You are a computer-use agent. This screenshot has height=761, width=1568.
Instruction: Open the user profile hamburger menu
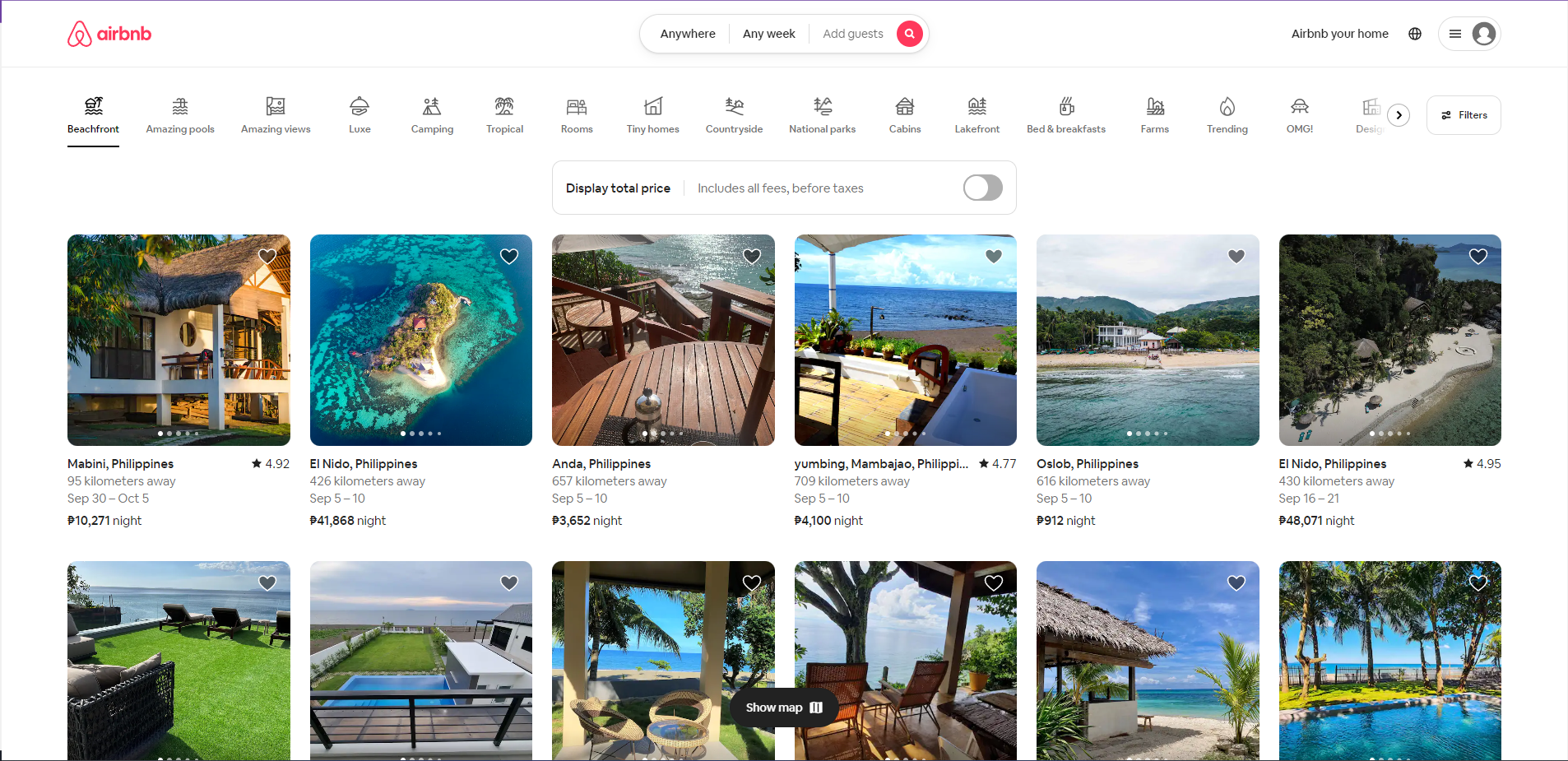pos(1468,34)
